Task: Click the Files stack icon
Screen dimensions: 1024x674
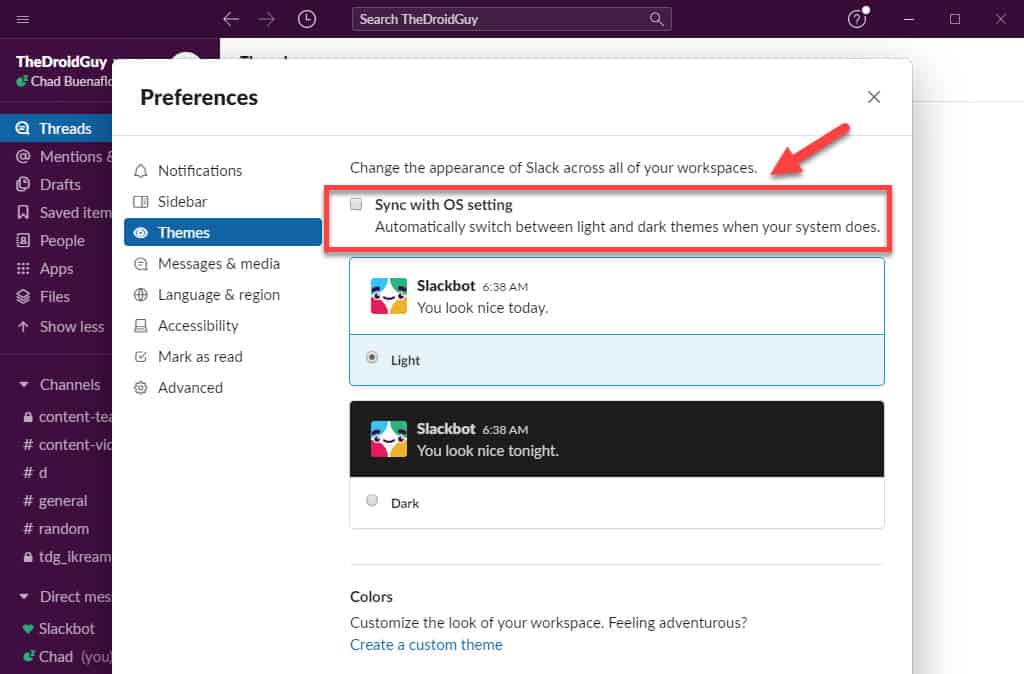Action: [23, 297]
